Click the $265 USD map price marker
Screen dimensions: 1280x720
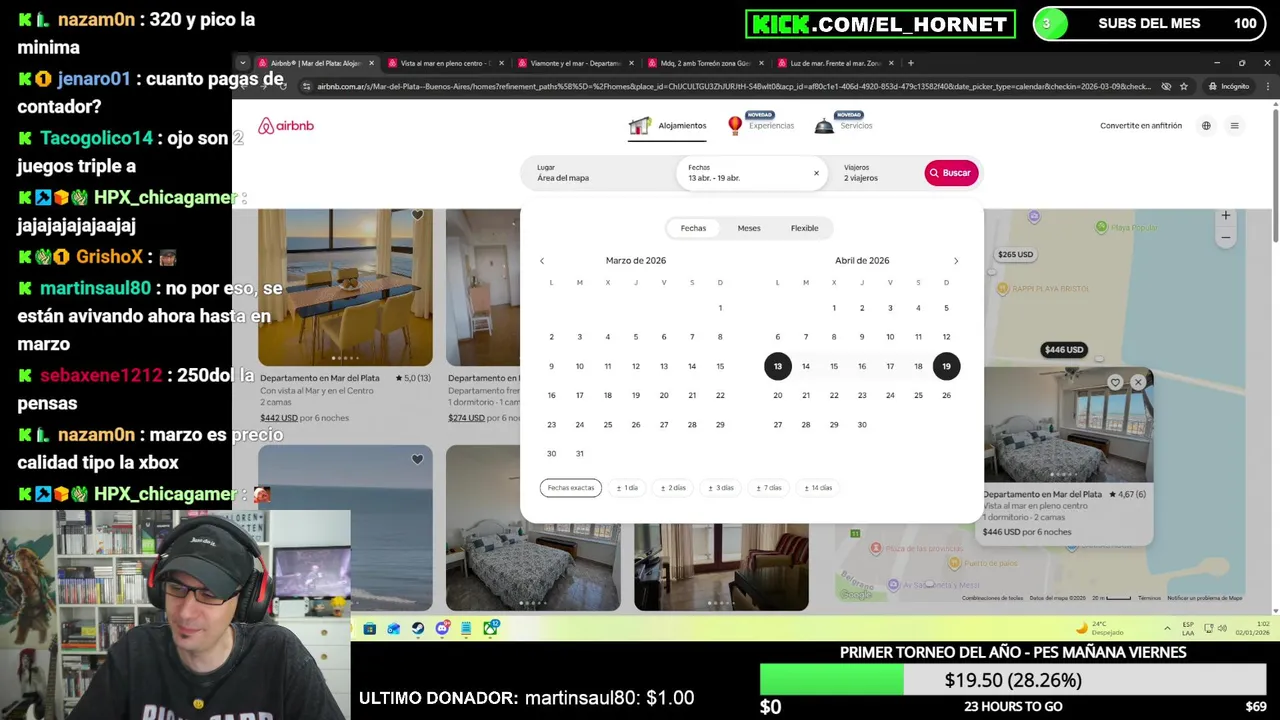[1015, 254]
